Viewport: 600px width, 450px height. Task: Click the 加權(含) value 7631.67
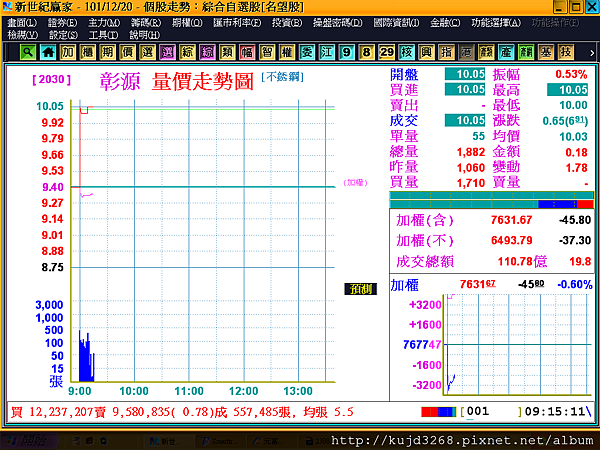[511, 220]
